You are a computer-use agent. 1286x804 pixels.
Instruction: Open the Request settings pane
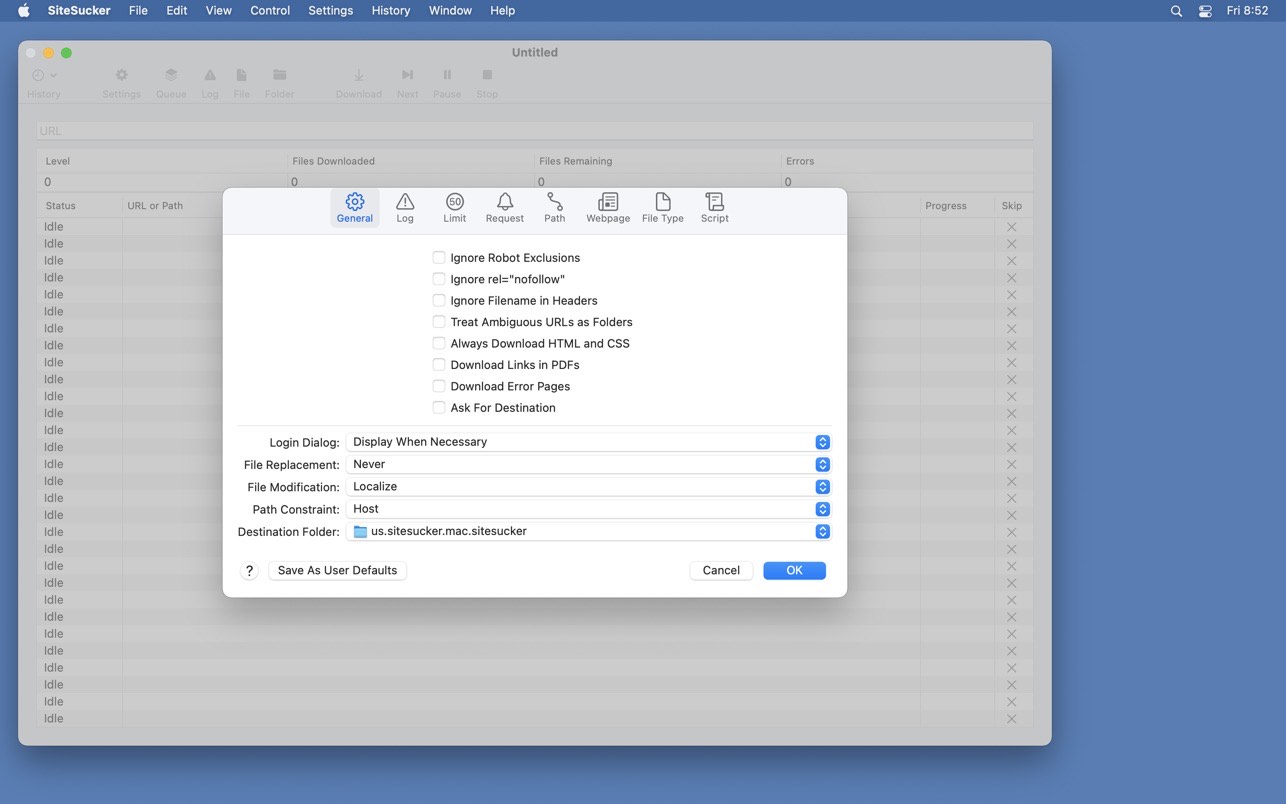505,208
